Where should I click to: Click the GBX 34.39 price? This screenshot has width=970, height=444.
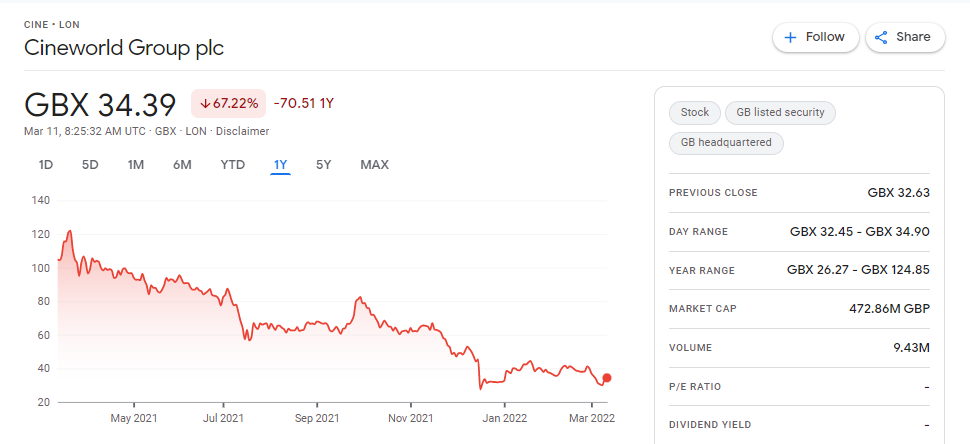point(100,105)
